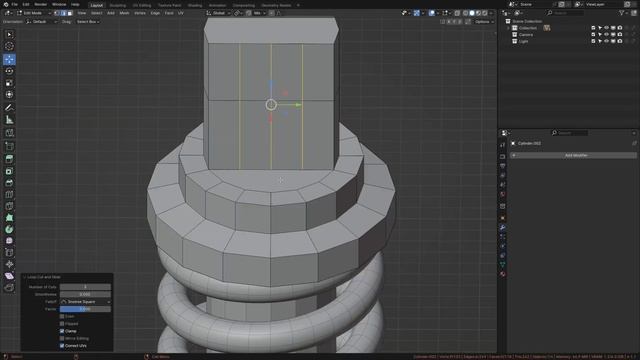The width and height of the screenshot is (640, 360).
Task: Adjust the Smoothness value slider
Action: pos(85,294)
